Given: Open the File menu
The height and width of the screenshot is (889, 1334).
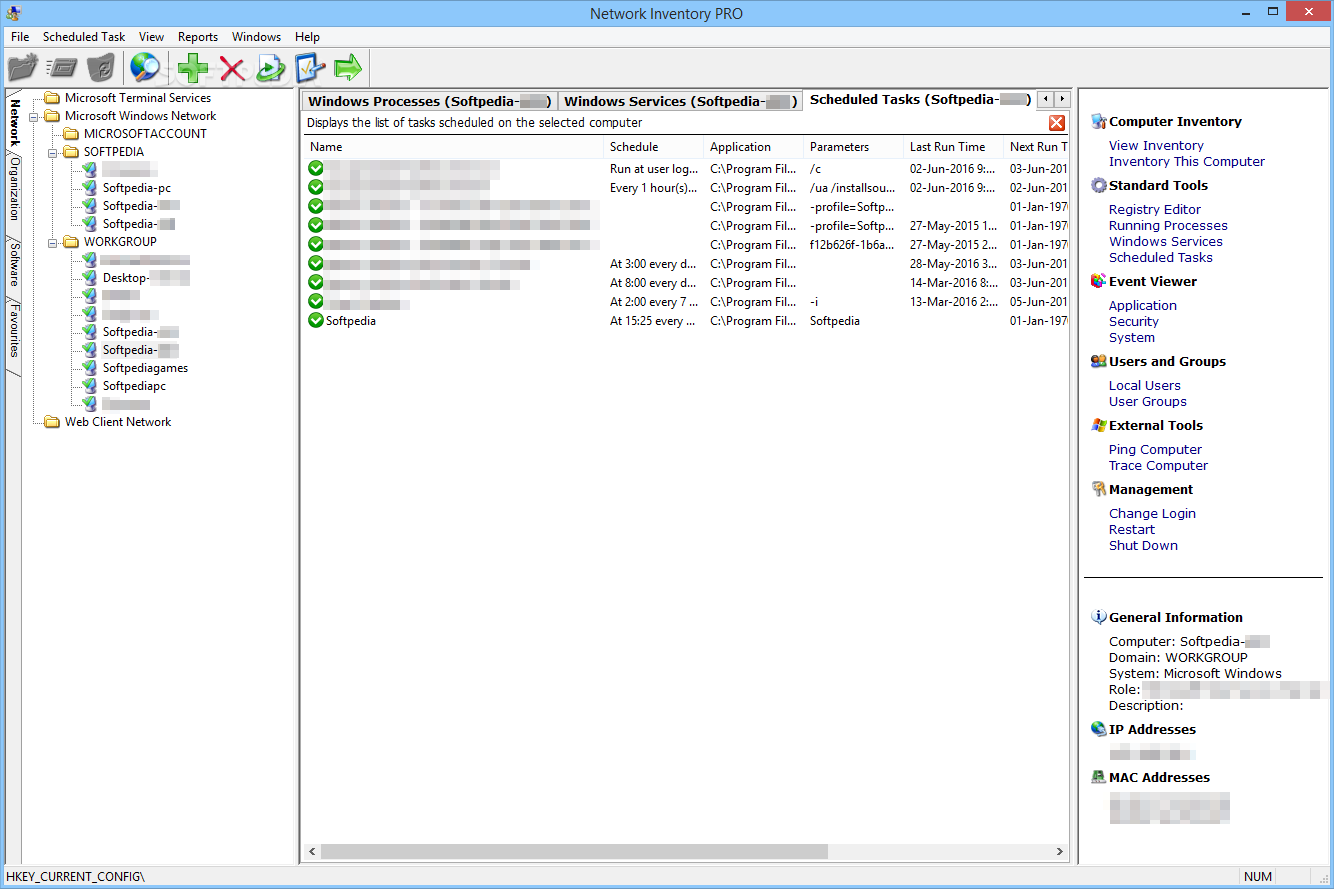Looking at the screenshot, I should point(20,37).
